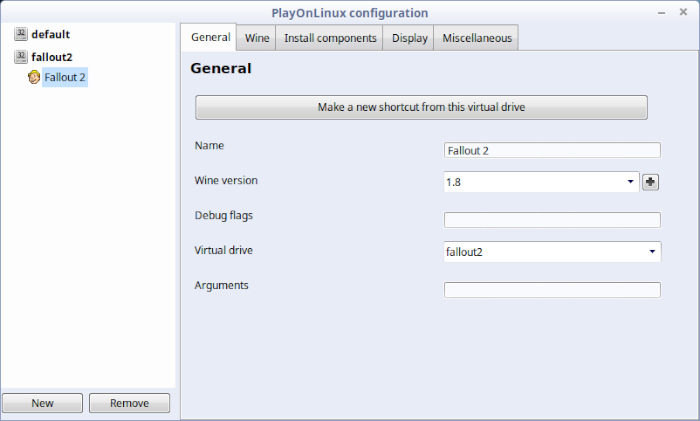Click the Remove button
The image size is (700, 421).
[x=129, y=403]
